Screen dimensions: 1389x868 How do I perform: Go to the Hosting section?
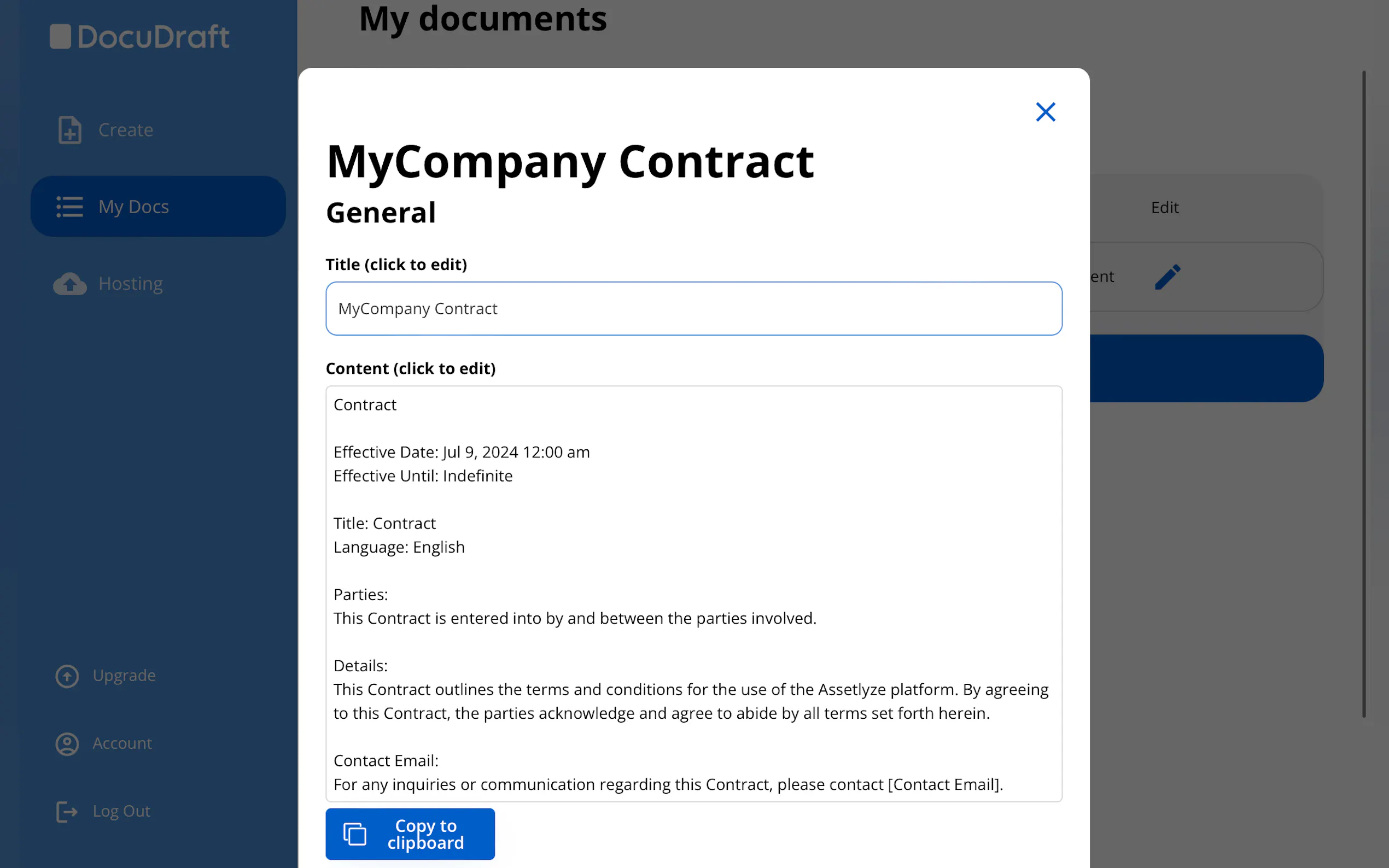(x=130, y=284)
